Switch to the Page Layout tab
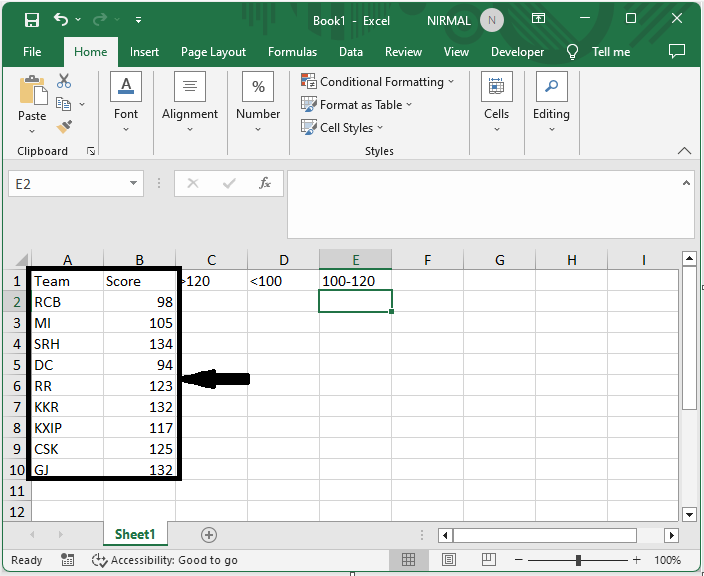 213,52
